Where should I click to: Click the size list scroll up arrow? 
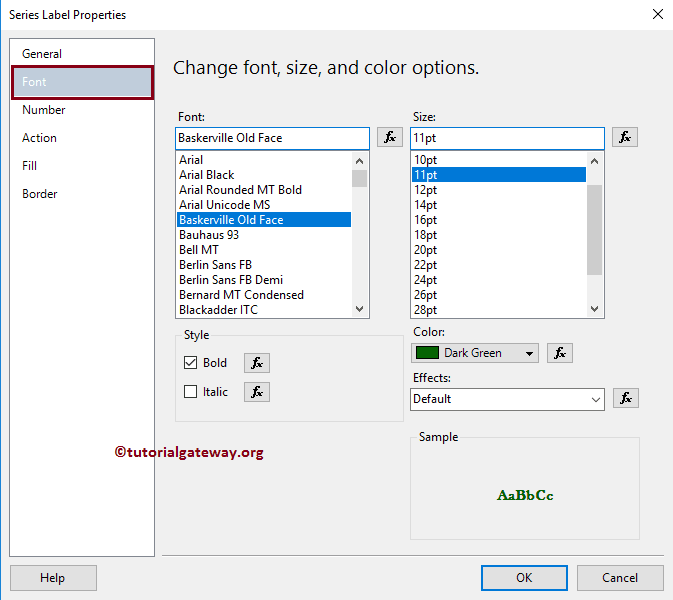[x=594, y=161]
